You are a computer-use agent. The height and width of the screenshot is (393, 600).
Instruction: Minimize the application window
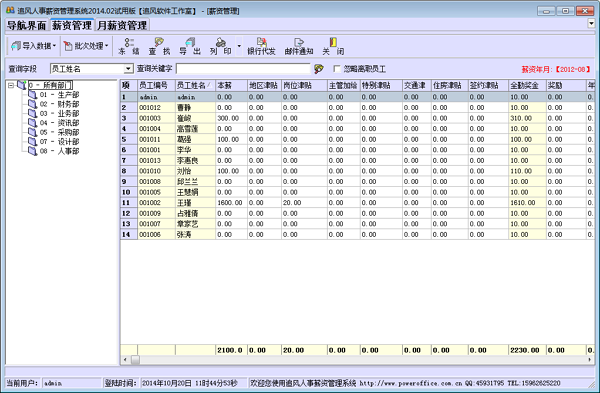click(546, 11)
